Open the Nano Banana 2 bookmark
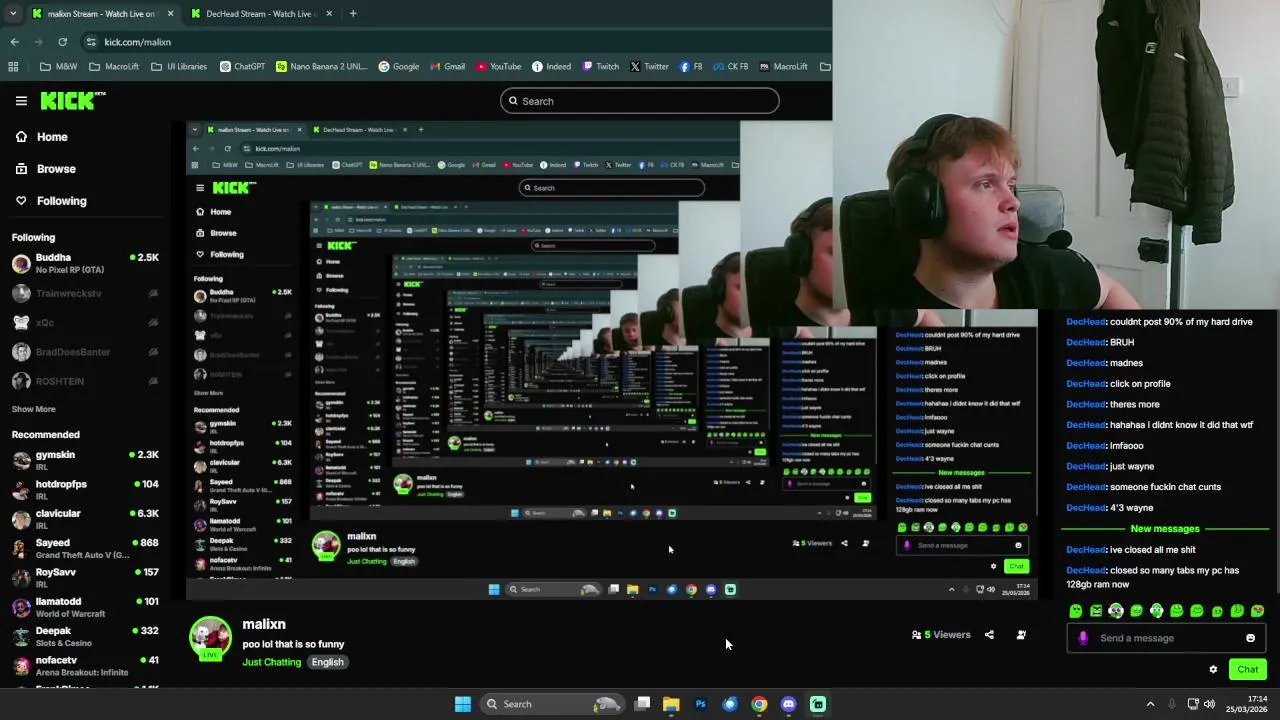Viewport: 1280px width, 720px height. pos(322,67)
